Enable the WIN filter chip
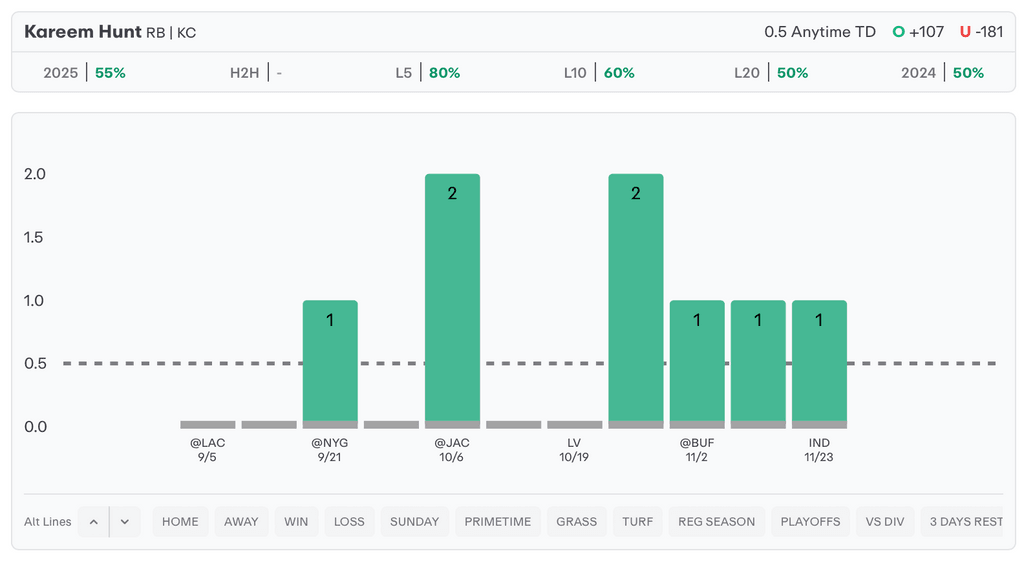The image size is (1024, 564). coord(296,522)
